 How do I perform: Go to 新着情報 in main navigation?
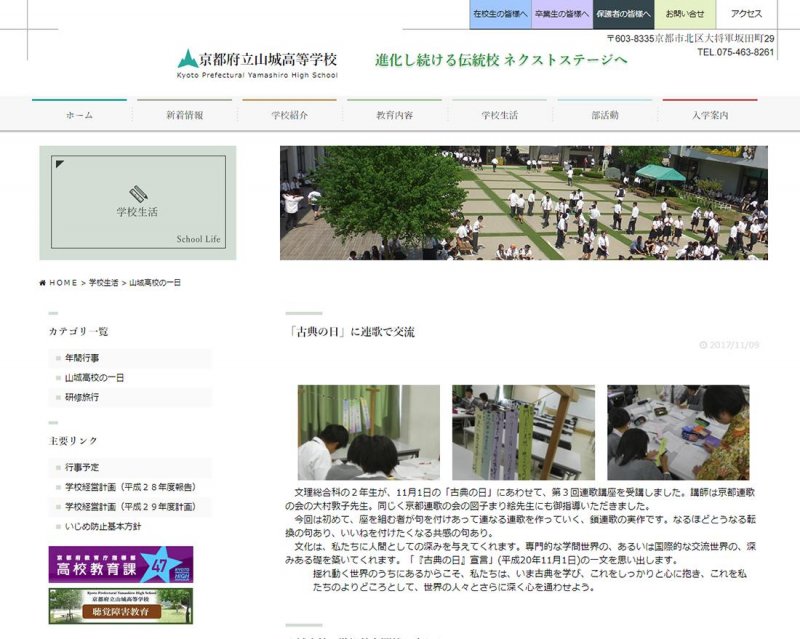(184, 115)
